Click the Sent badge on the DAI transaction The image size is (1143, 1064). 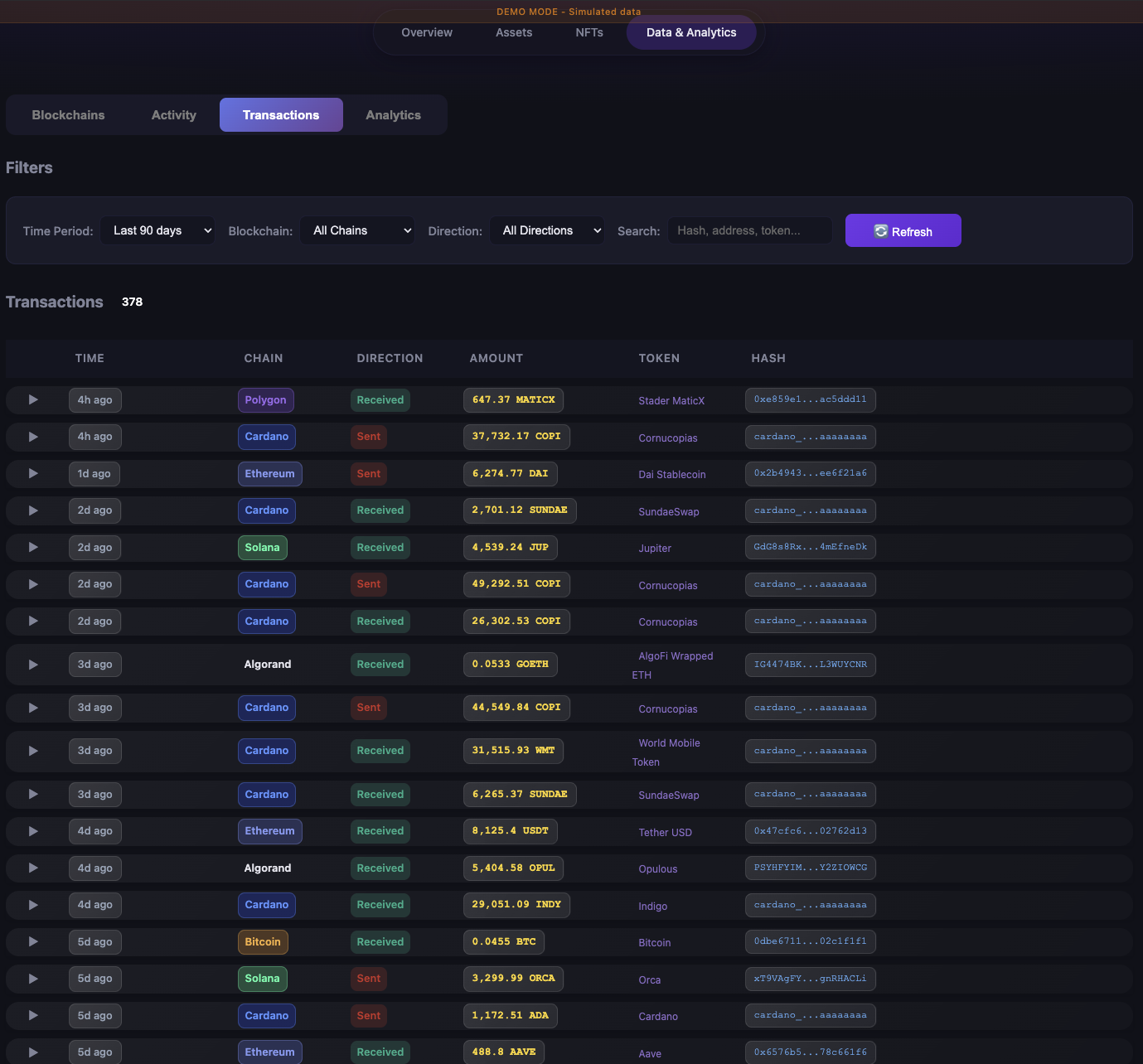click(368, 473)
